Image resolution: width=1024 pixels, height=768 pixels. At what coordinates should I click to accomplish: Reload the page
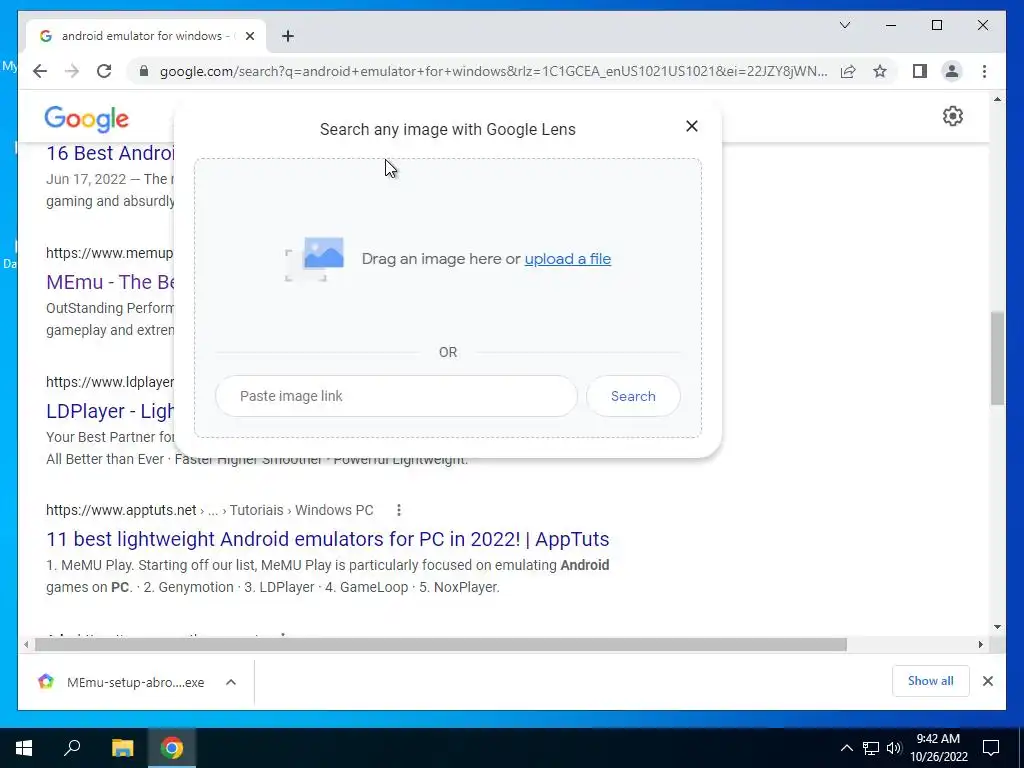(104, 71)
